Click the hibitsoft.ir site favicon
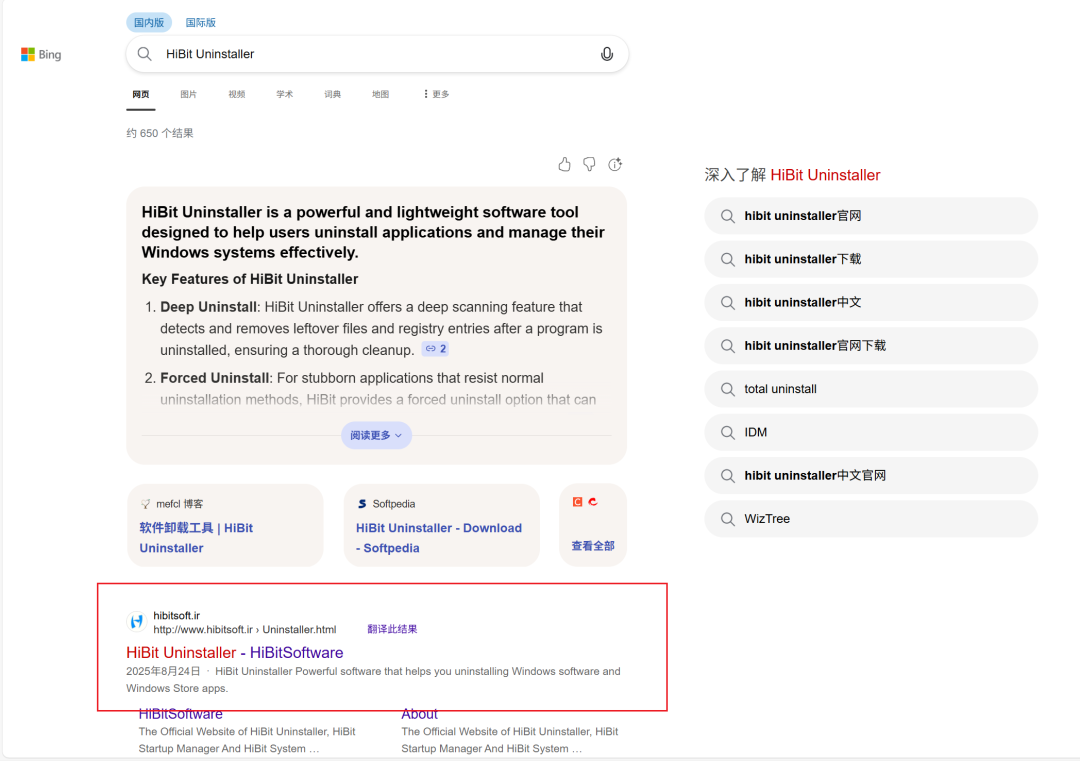 [136, 621]
